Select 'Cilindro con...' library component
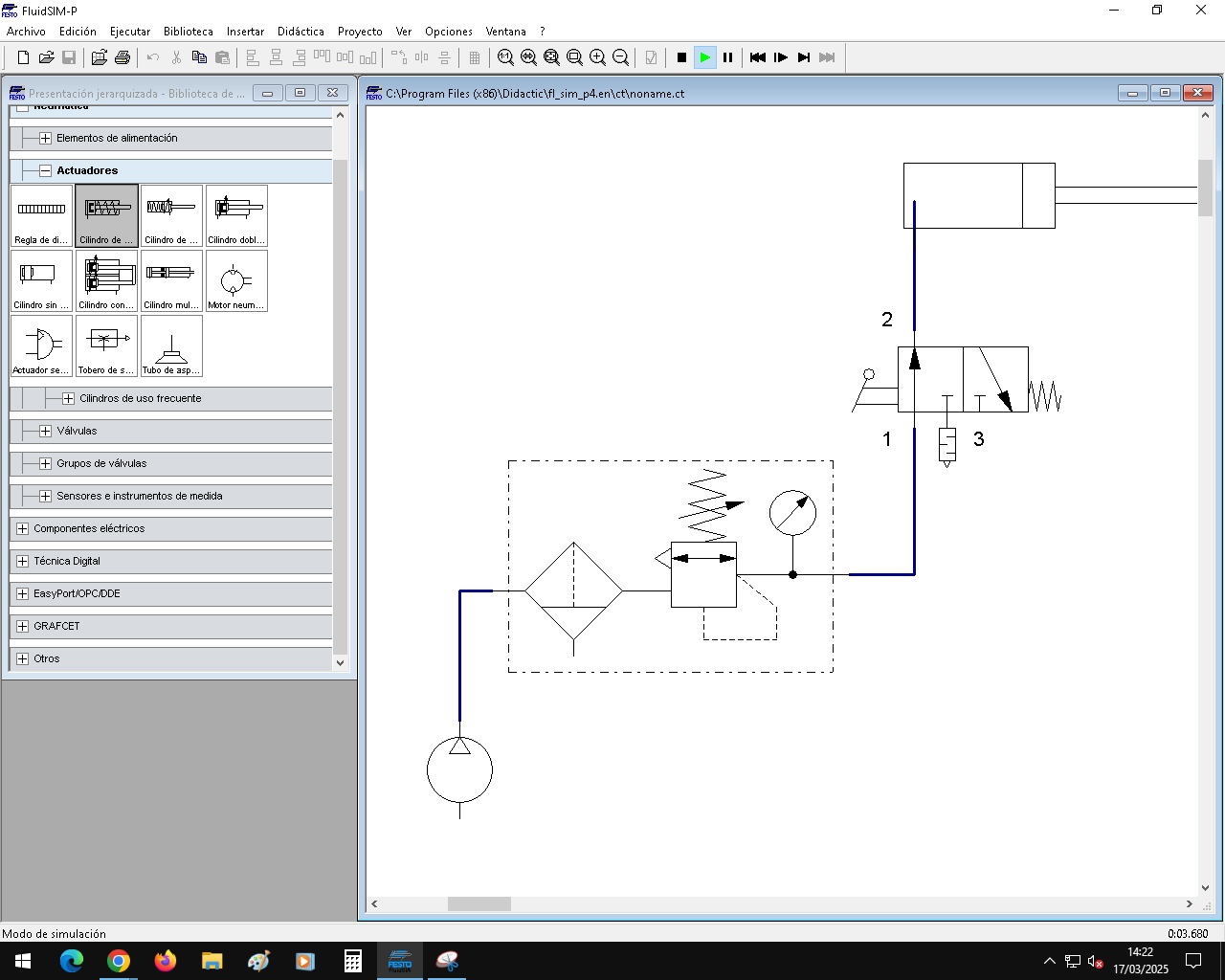This screenshot has height=980, width=1225. coord(106,280)
